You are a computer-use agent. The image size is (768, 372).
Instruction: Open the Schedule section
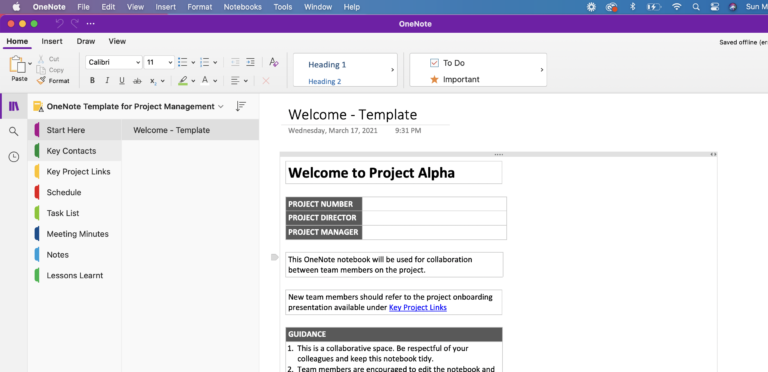click(x=74, y=192)
